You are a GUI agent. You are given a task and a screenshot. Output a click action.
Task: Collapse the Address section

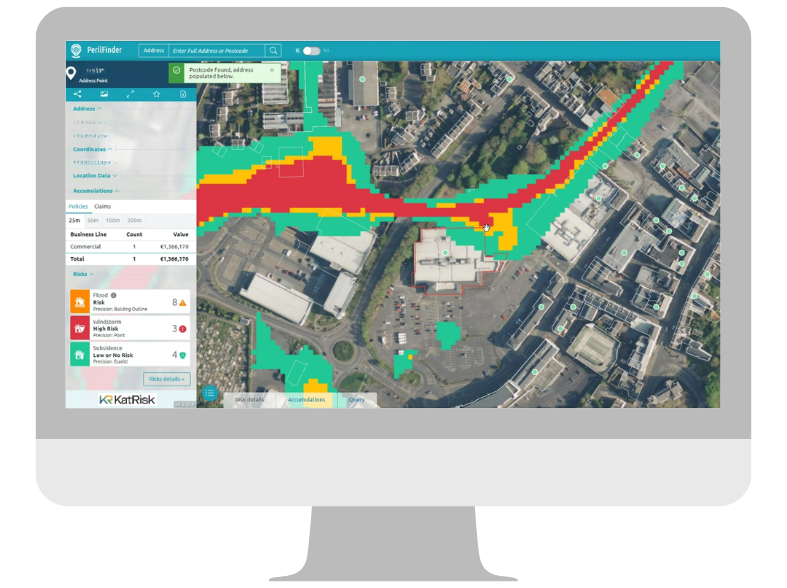pyautogui.click(x=86, y=108)
